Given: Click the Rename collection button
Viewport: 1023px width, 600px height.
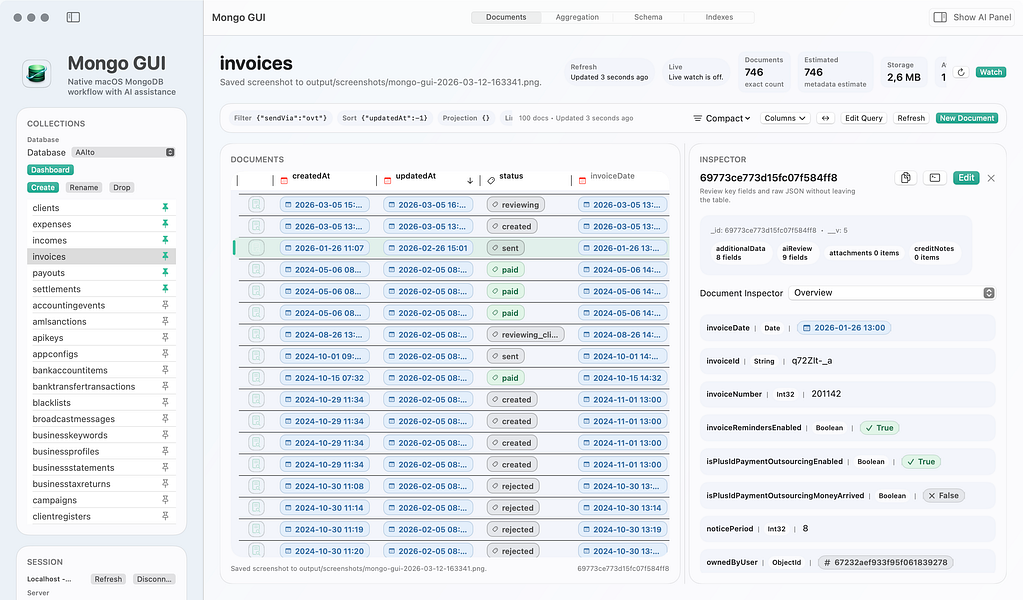Looking at the screenshot, I should click(x=84, y=187).
